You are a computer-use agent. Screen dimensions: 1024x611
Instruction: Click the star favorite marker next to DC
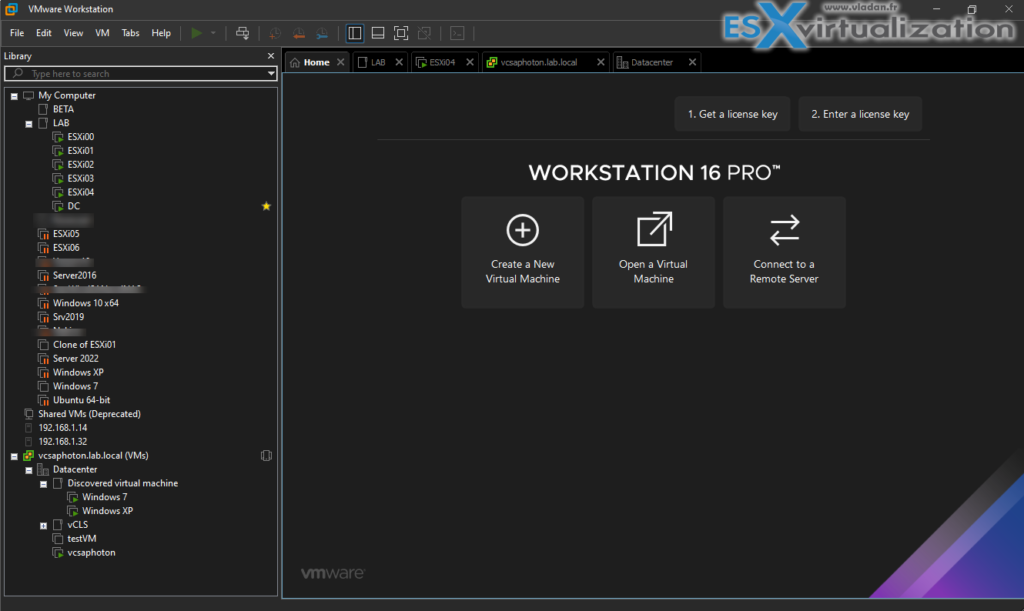(x=266, y=206)
